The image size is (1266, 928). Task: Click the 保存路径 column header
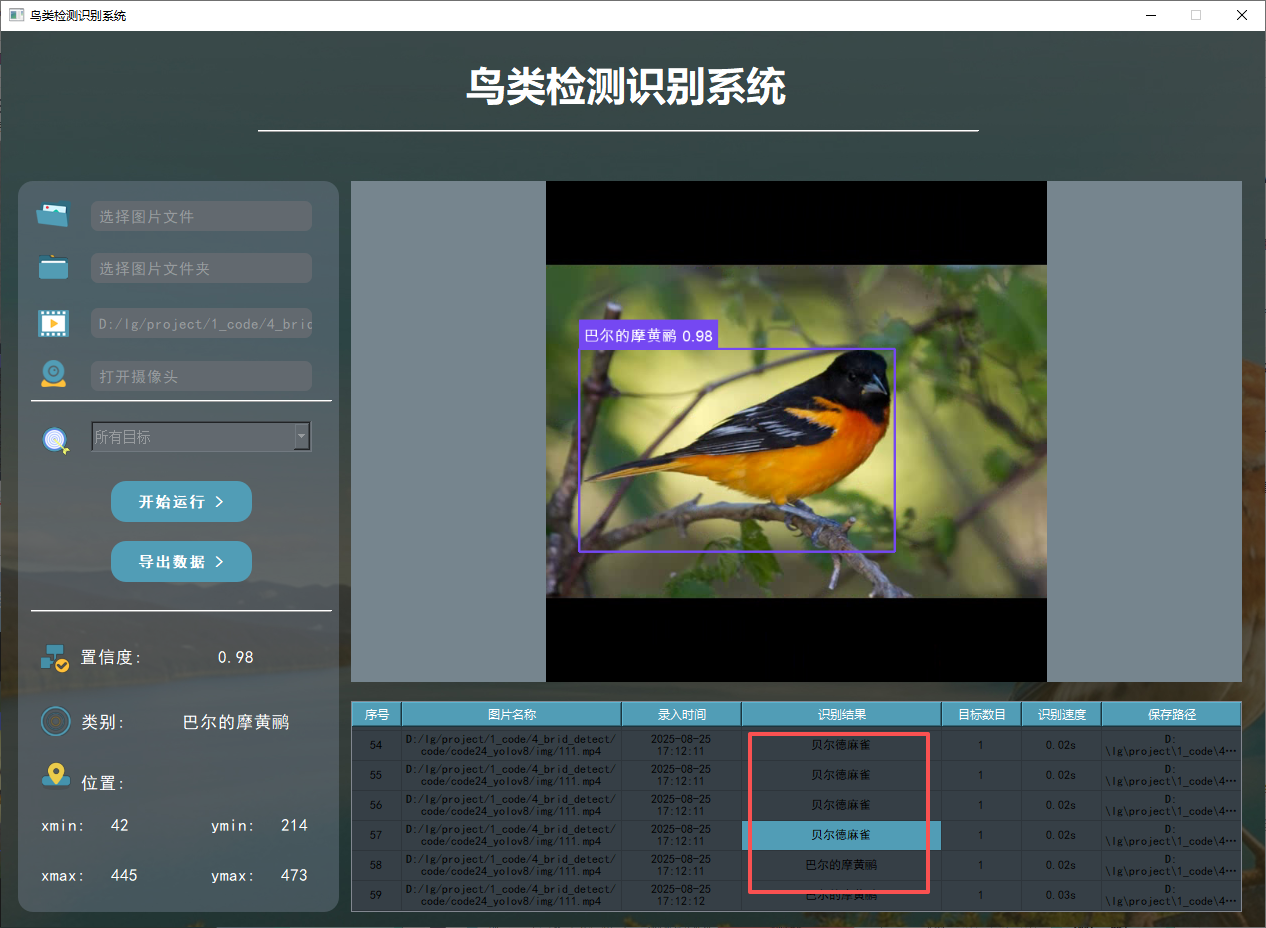[x=1172, y=714]
